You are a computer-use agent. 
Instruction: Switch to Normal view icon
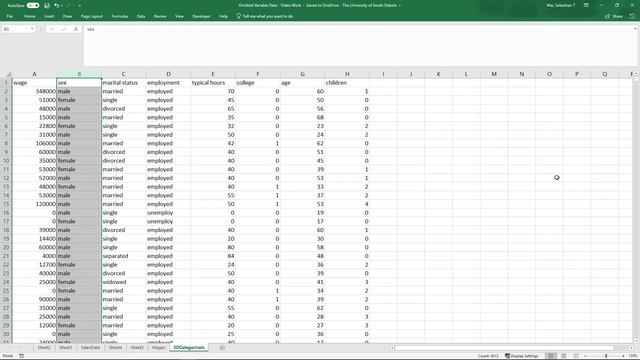(551, 356)
